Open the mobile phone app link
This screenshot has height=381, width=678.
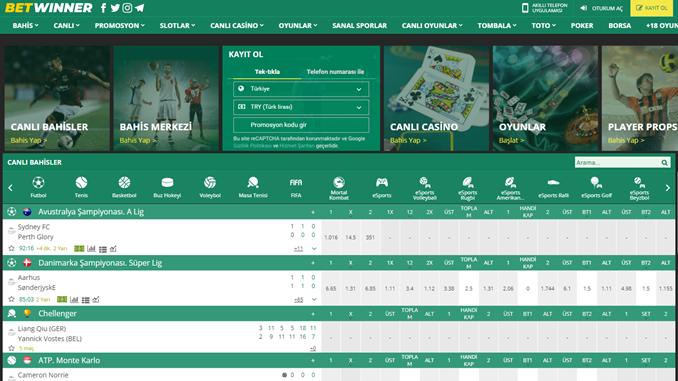click(x=545, y=8)
